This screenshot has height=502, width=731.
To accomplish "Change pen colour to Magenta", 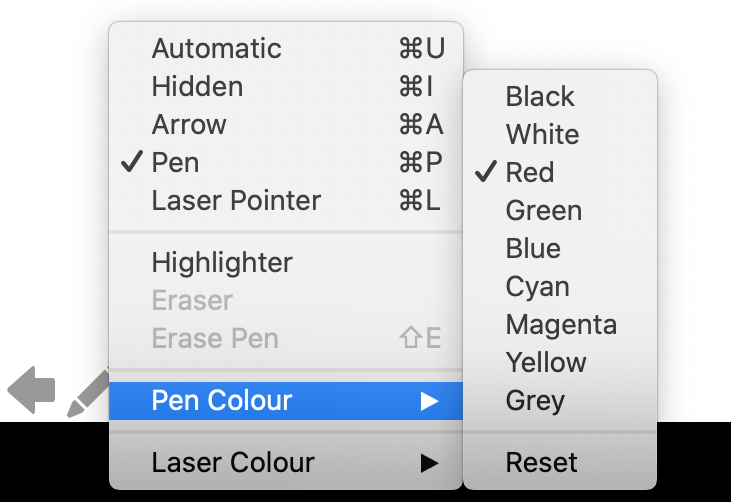I will (560, 324).
